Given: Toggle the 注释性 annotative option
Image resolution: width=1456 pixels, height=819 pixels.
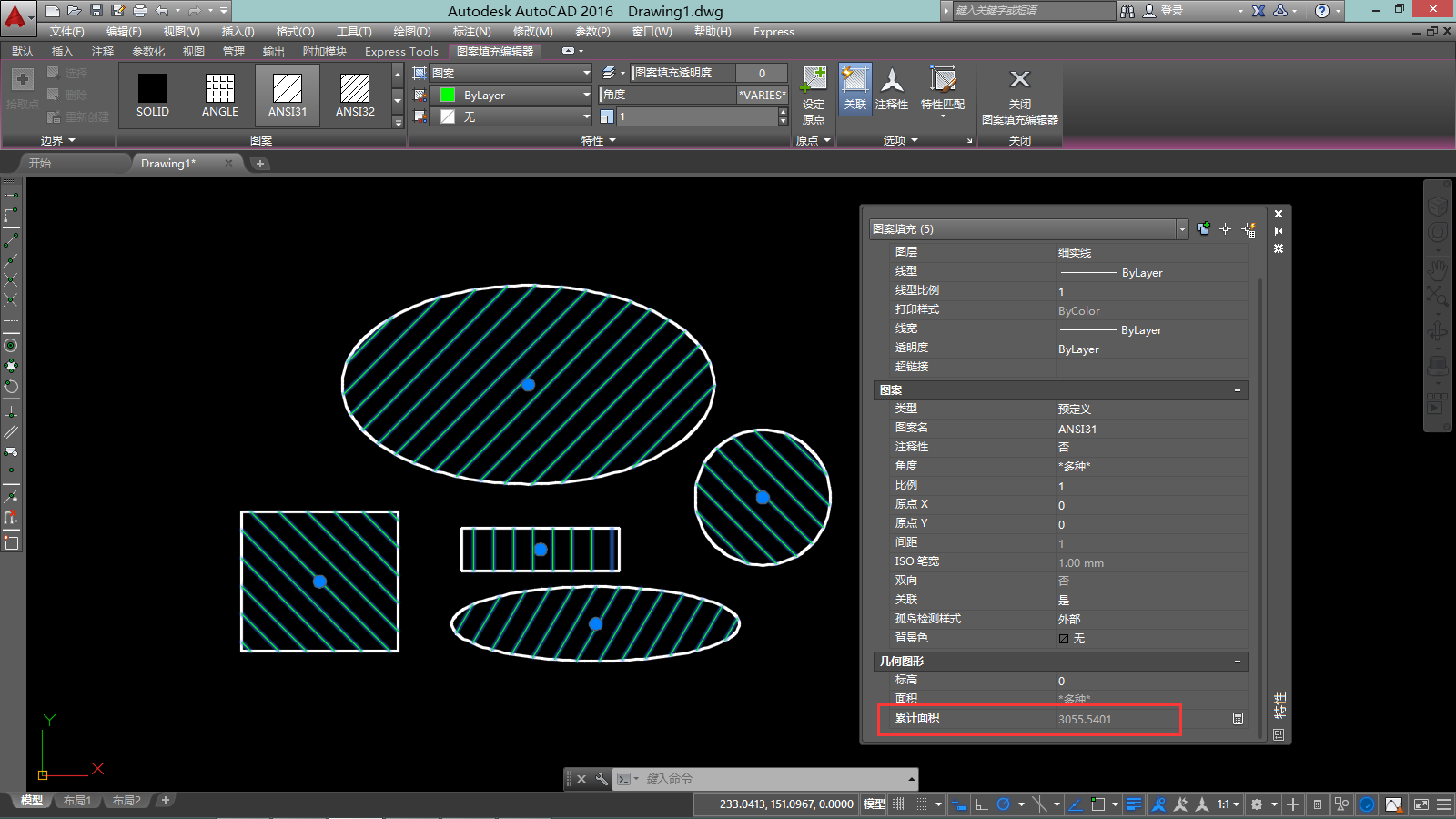Looking at the screenshot, I should 892,88.
